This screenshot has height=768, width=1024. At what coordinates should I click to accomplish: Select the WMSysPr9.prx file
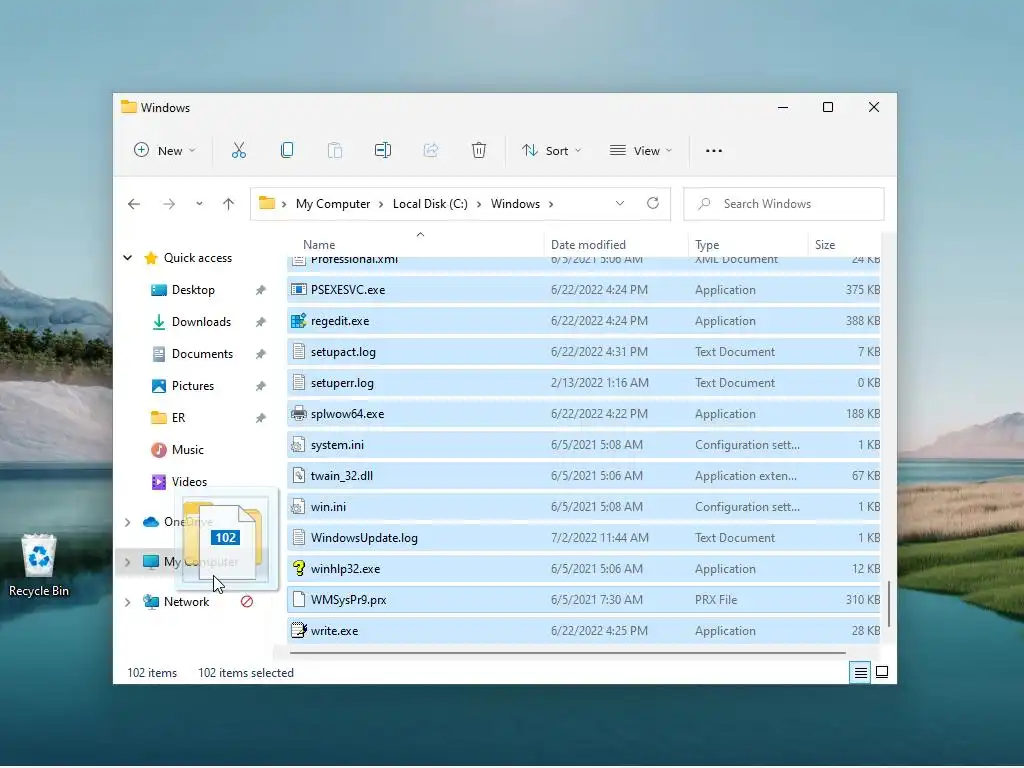(x=584, y=600)
